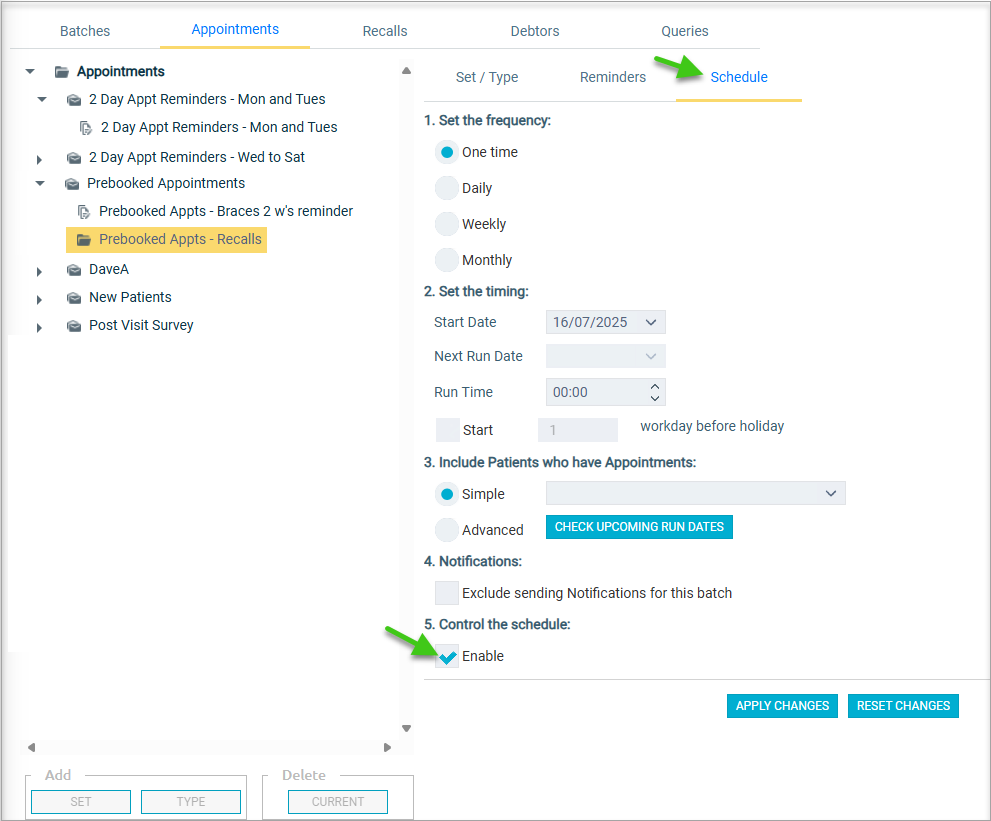Click the type document icon for child 2 Day Appt Reminders - Mon and Tues
Screen dimensions: 991x821
[85, 128]
